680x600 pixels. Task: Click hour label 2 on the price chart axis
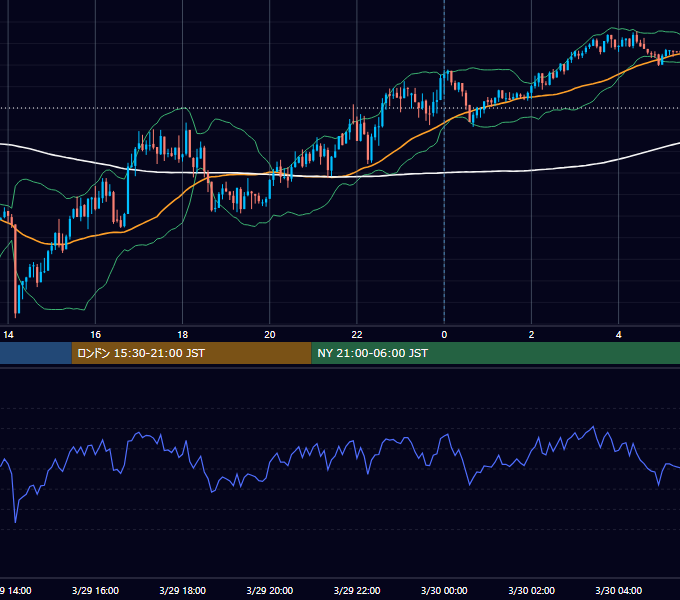(x=531, y=335)
